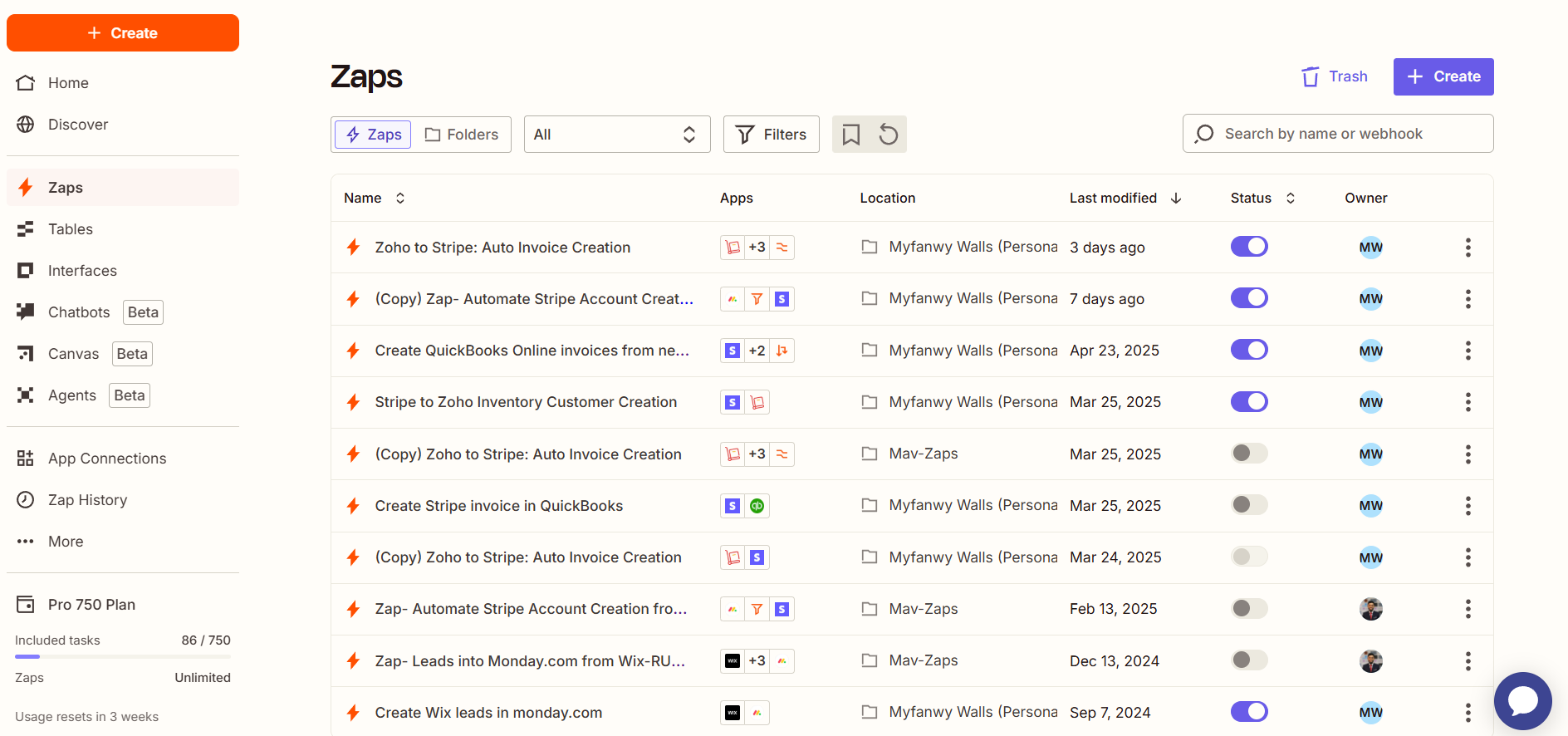Open App Connections
The image size is (1568, 736).
(x=123, y=459)
